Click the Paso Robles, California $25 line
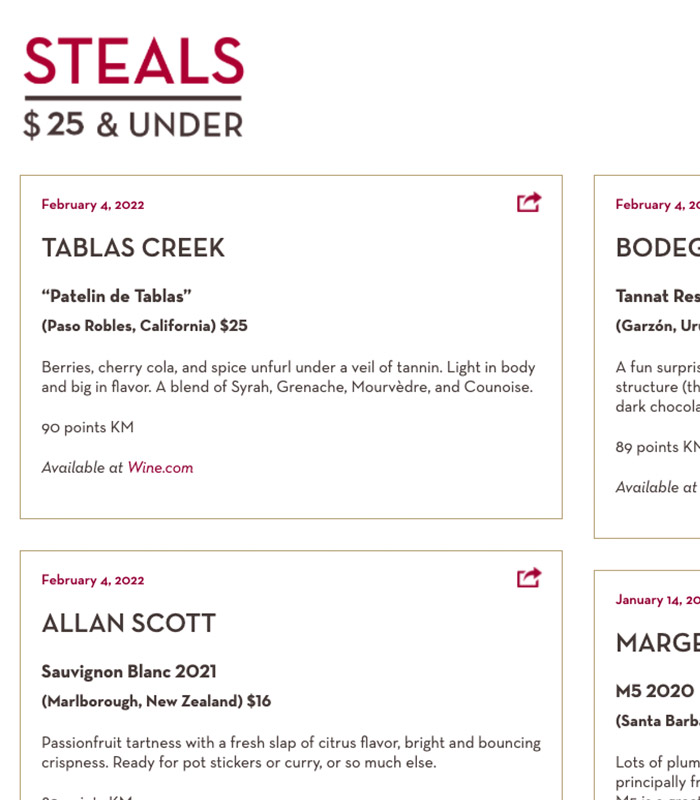The image size is (700, 800). (x=144, y=326)
